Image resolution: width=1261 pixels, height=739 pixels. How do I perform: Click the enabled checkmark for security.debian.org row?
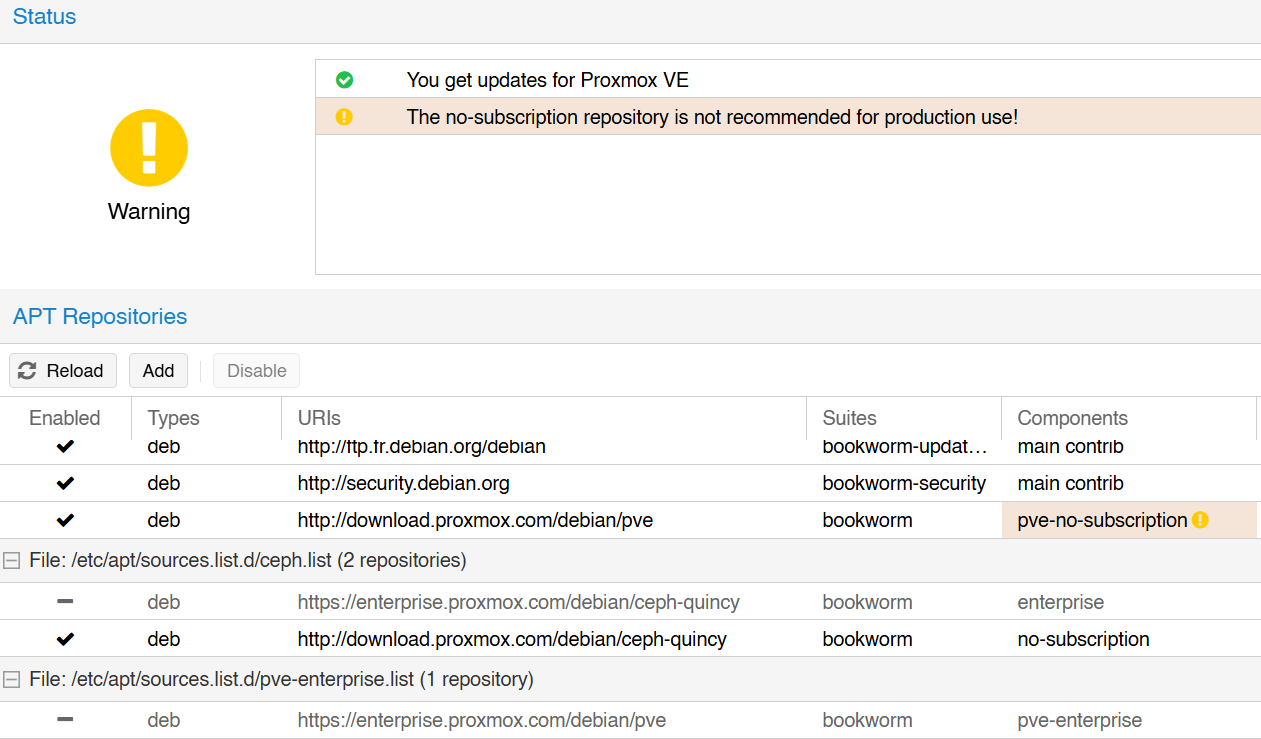tap(65, 483)
